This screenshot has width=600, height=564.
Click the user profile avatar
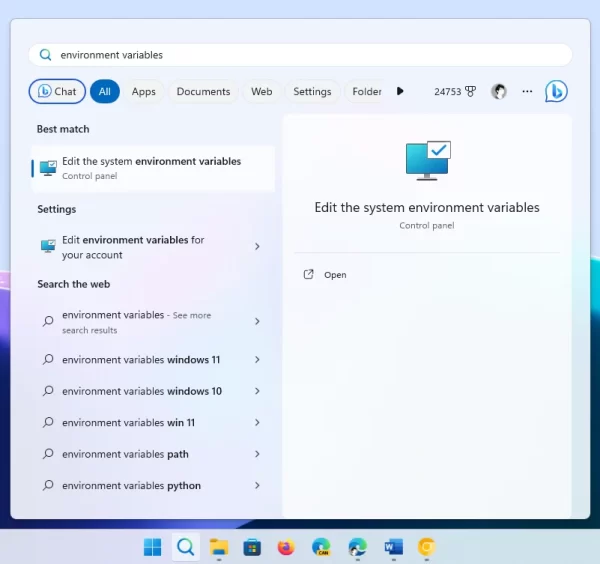click(499, 91)
